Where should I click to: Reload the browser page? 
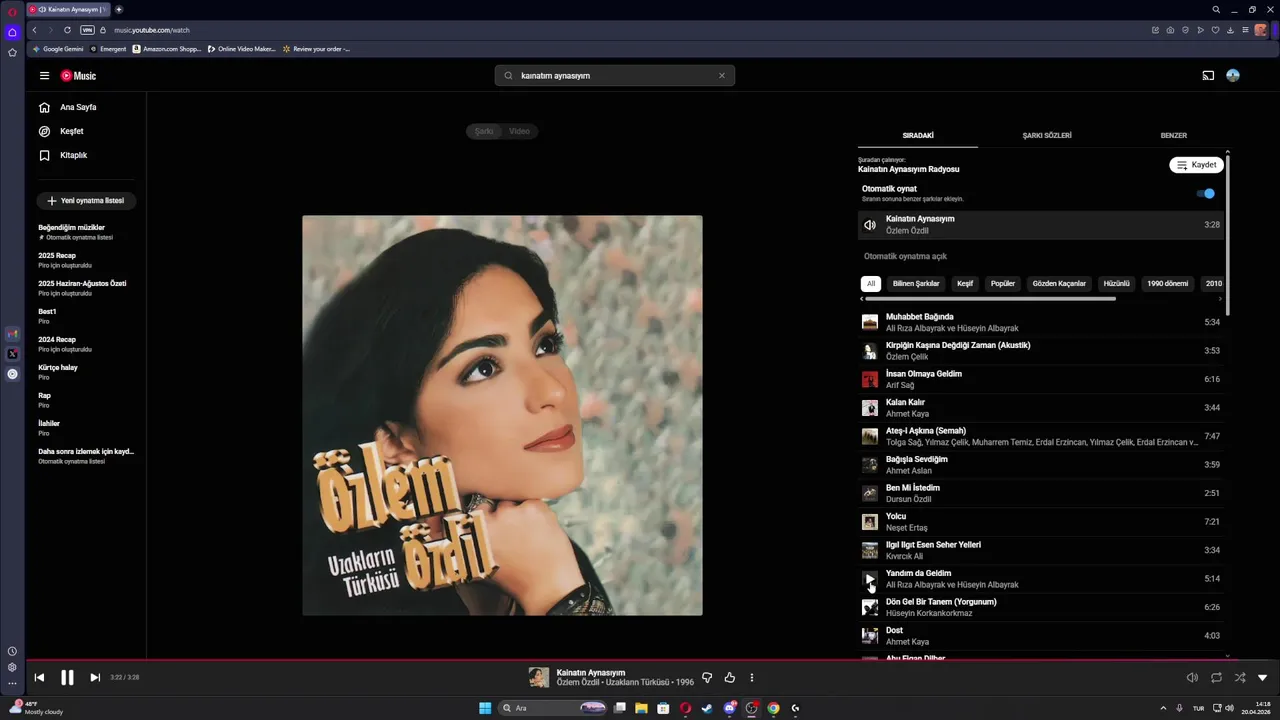tap(67, 30)
